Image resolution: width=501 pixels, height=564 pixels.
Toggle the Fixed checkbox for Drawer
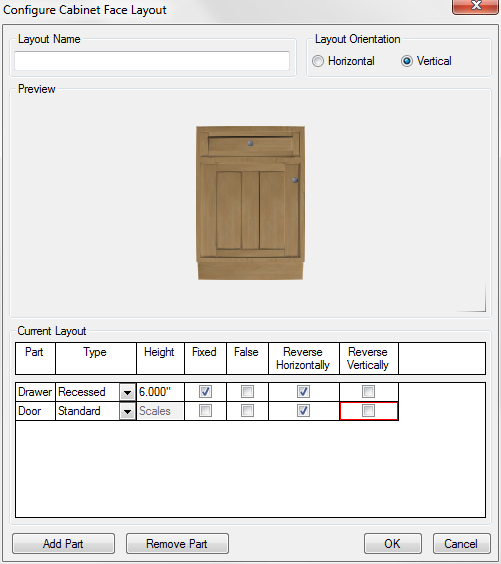(205, 392)
